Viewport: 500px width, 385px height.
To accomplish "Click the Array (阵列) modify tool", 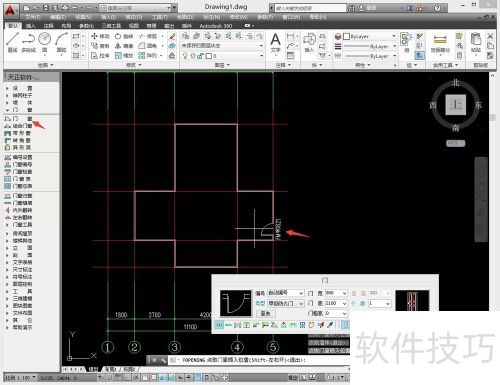I will (148, 55).
